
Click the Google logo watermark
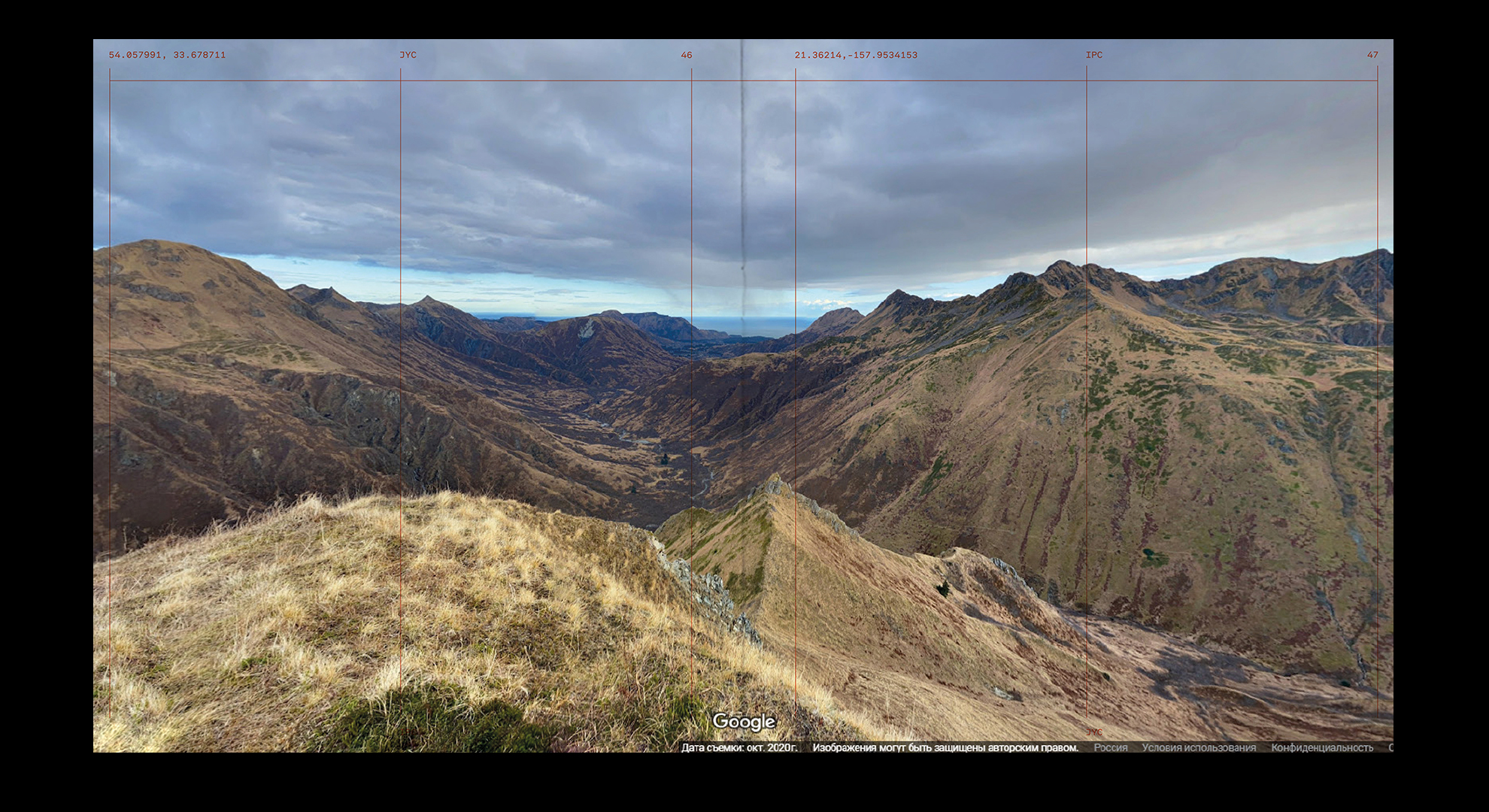click(x=743, y=722)
